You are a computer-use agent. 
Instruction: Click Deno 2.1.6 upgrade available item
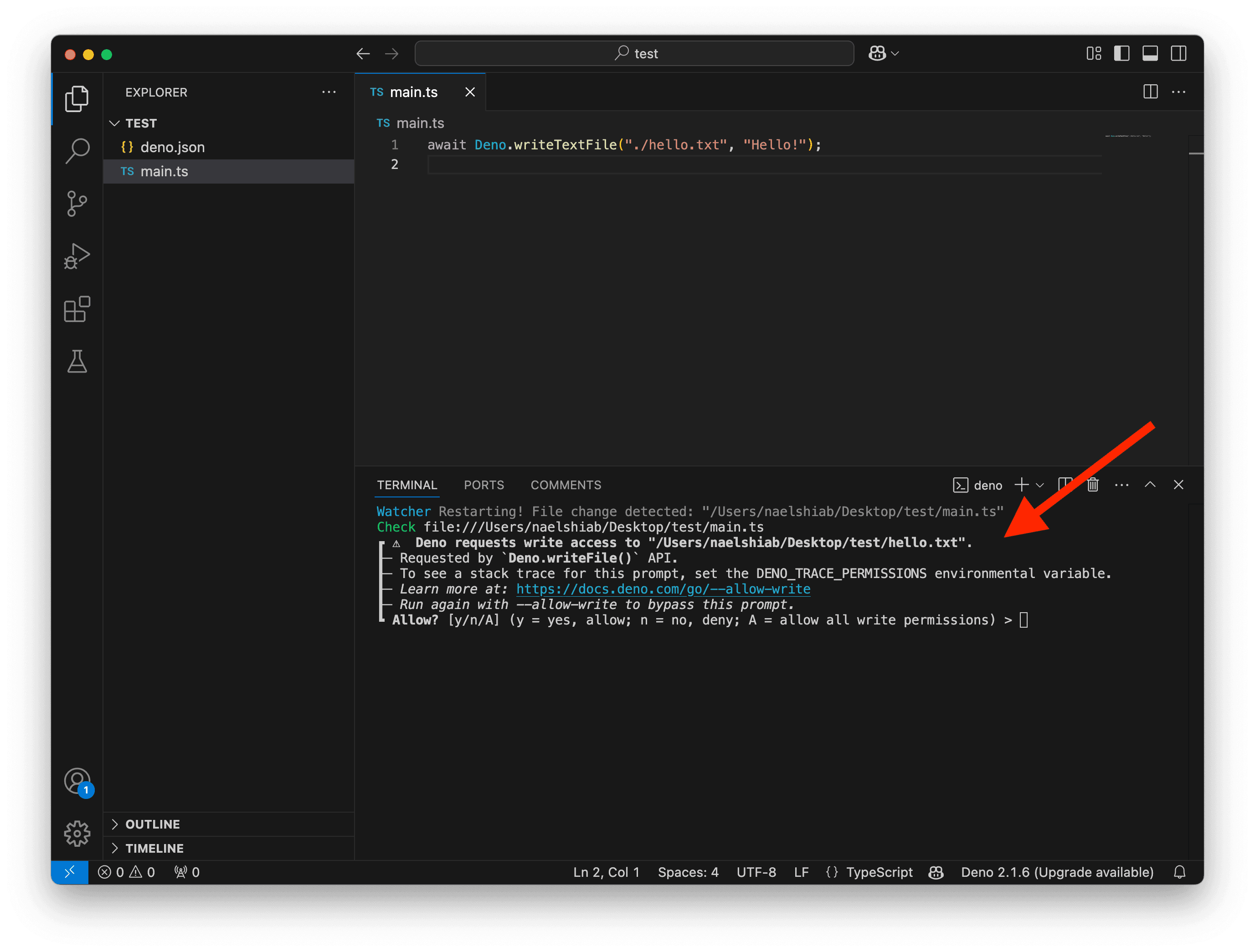pos(1057,872)
